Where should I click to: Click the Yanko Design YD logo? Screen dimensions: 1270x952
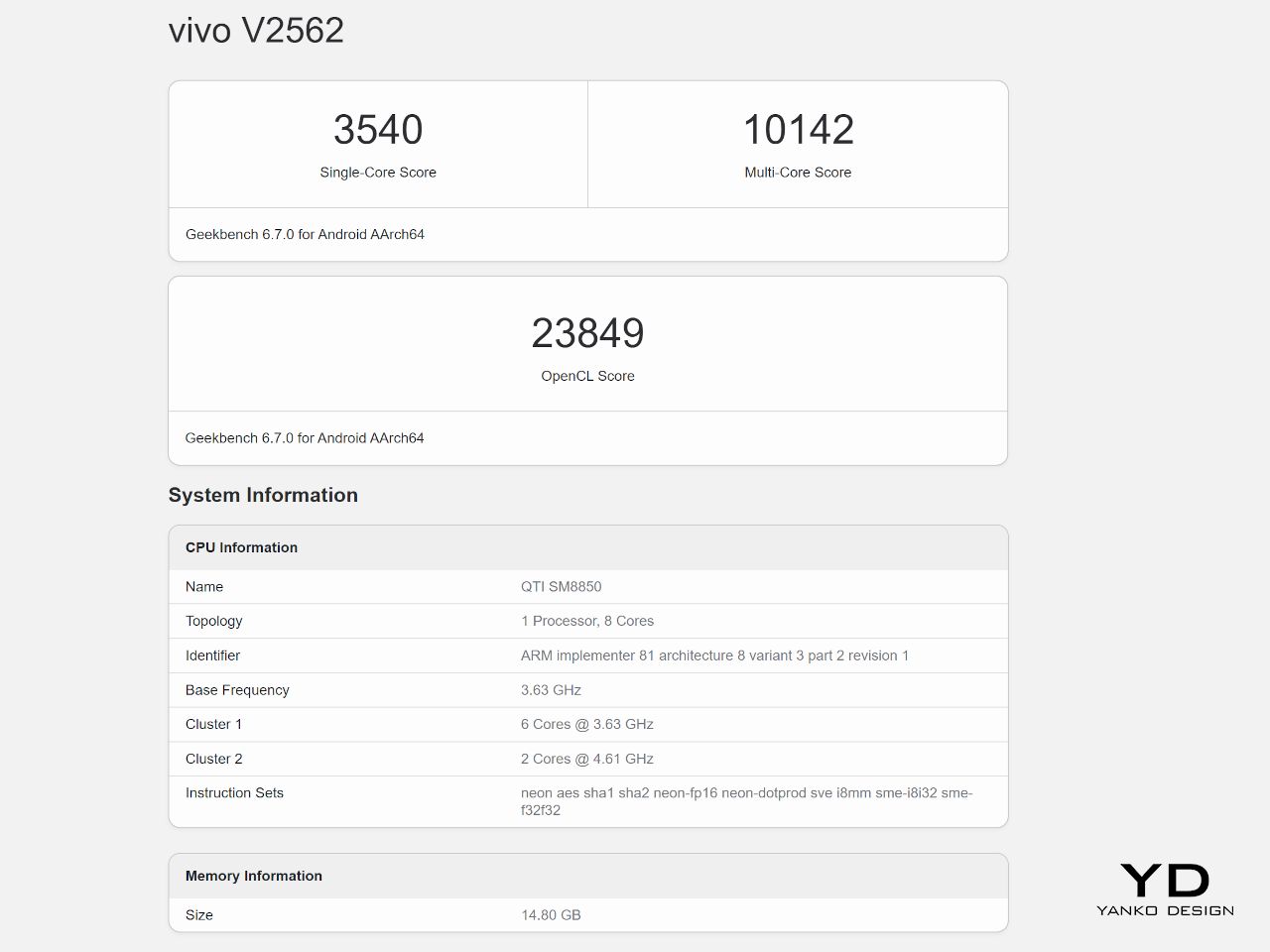[x=1165, y=880]
